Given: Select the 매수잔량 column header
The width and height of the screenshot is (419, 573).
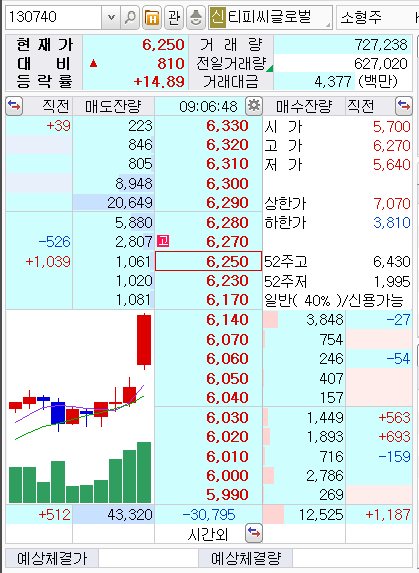Looking at the screenshot, I should click(x=304, y=106).
